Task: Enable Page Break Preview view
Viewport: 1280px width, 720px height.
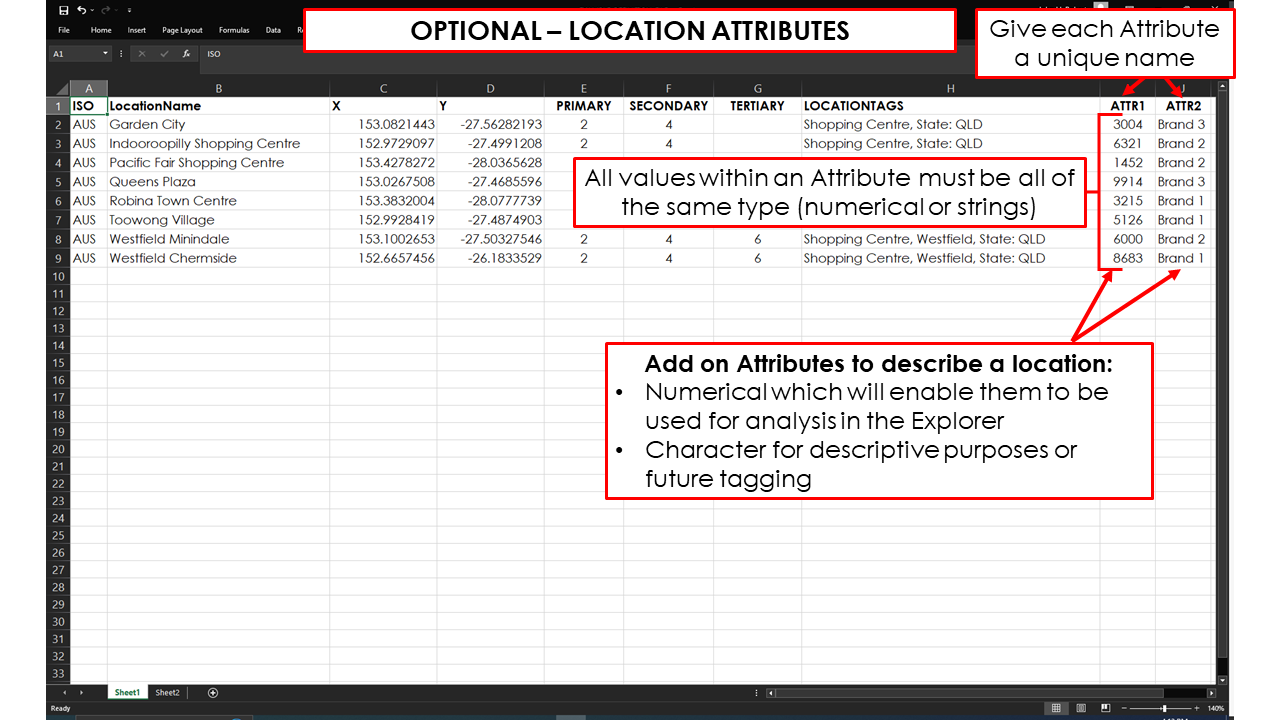Action: [x=1106, y=707]
